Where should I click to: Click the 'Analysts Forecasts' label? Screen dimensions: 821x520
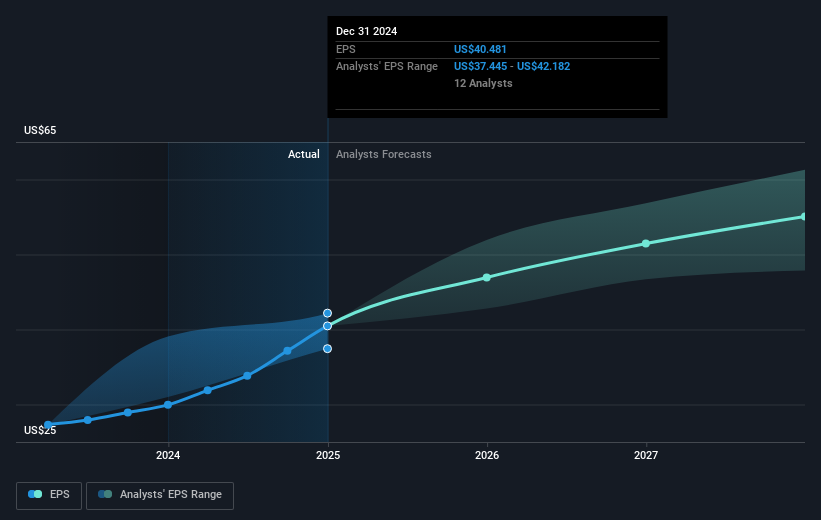click(x=384, y=154)
